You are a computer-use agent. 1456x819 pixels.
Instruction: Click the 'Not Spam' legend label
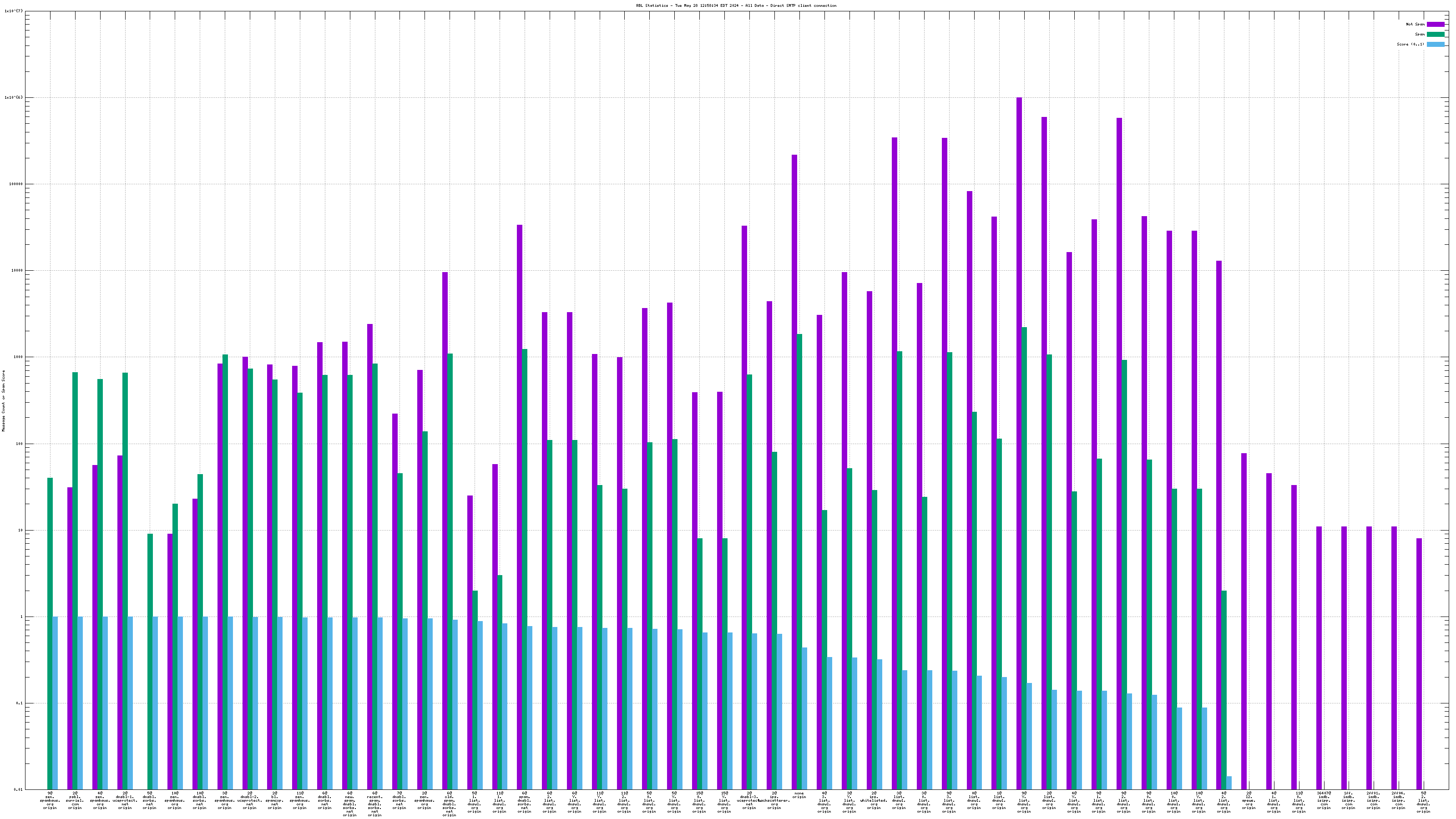click(x=1416, y=24)
